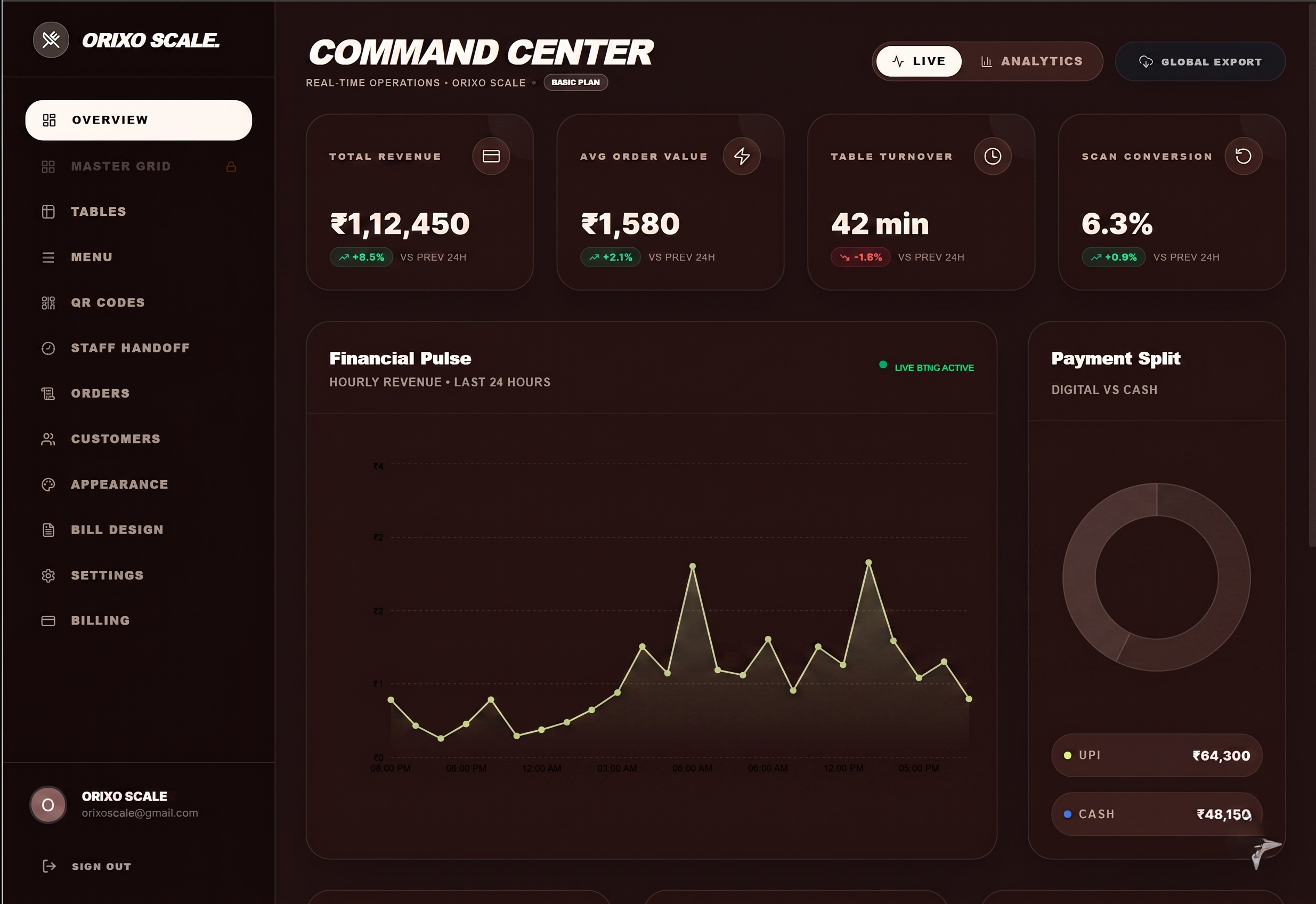Click the 6.3% scan conversion value
The image size is (1316, 904).
pyautogui.click(x=1117, y=224)
